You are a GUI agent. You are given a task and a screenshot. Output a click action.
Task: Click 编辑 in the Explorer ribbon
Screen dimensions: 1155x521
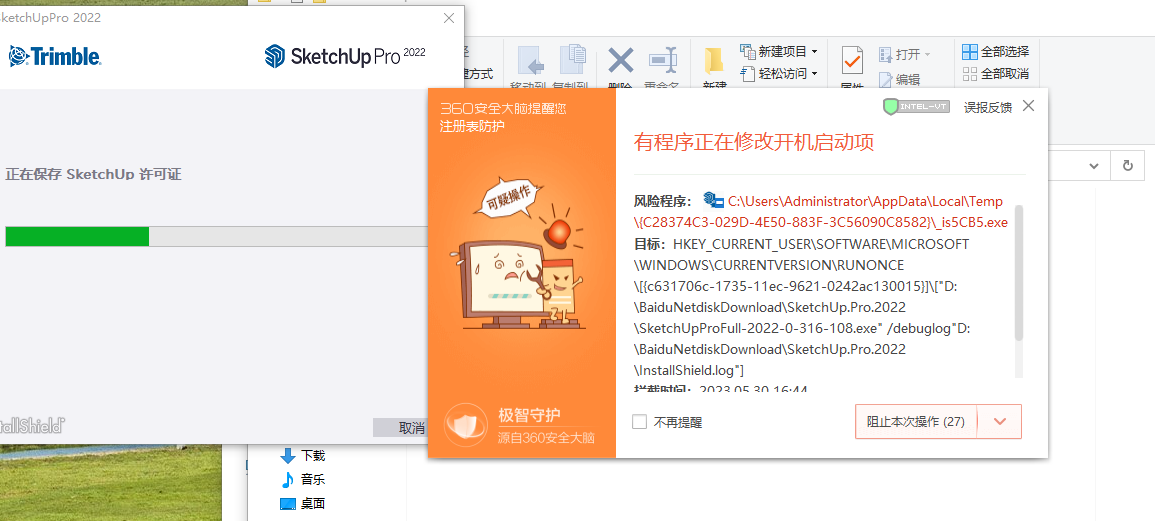coord(899,80)
